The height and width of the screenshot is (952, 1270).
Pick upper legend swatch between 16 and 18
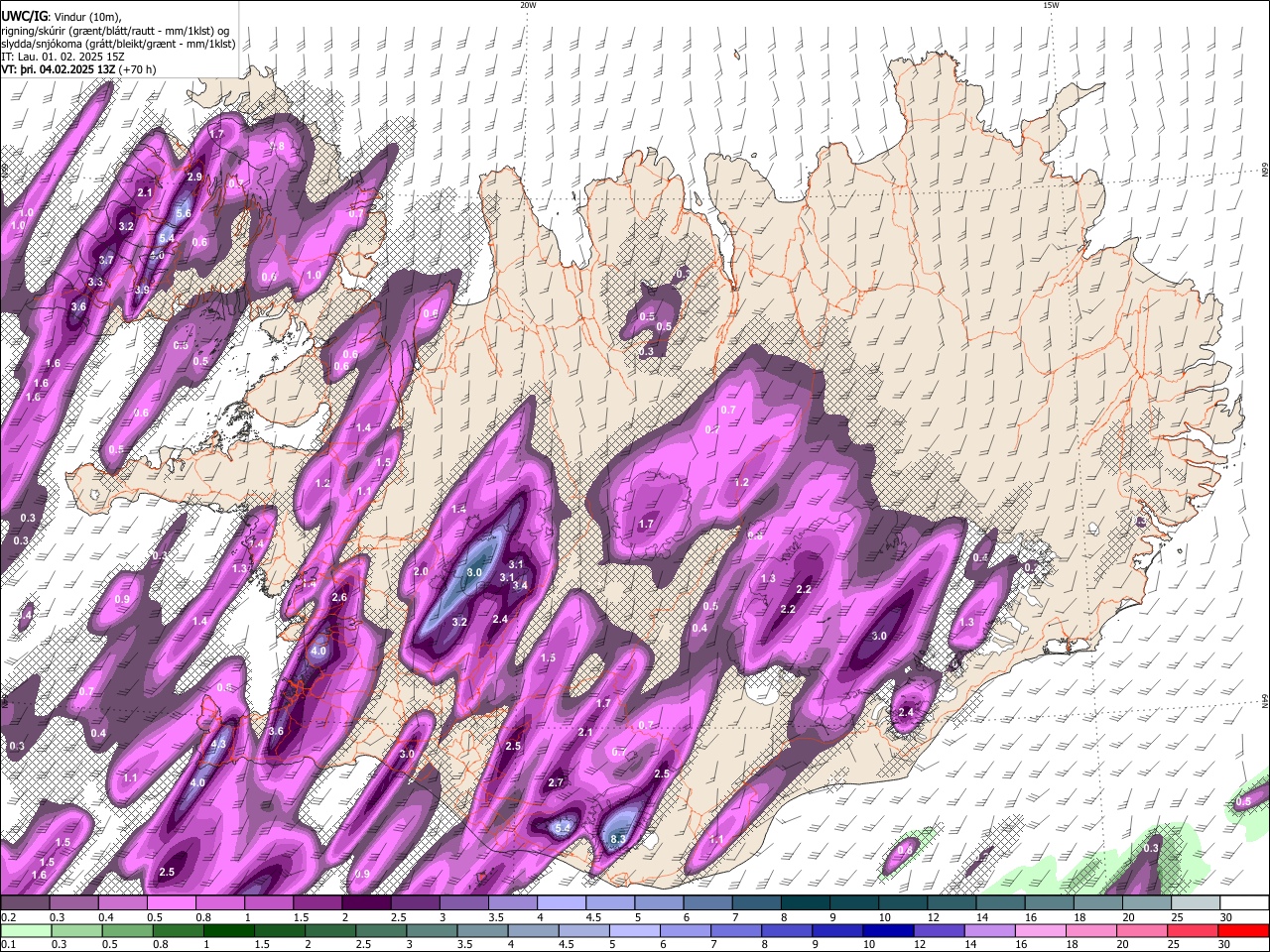pyautogui.click(x=1049, y=903)
